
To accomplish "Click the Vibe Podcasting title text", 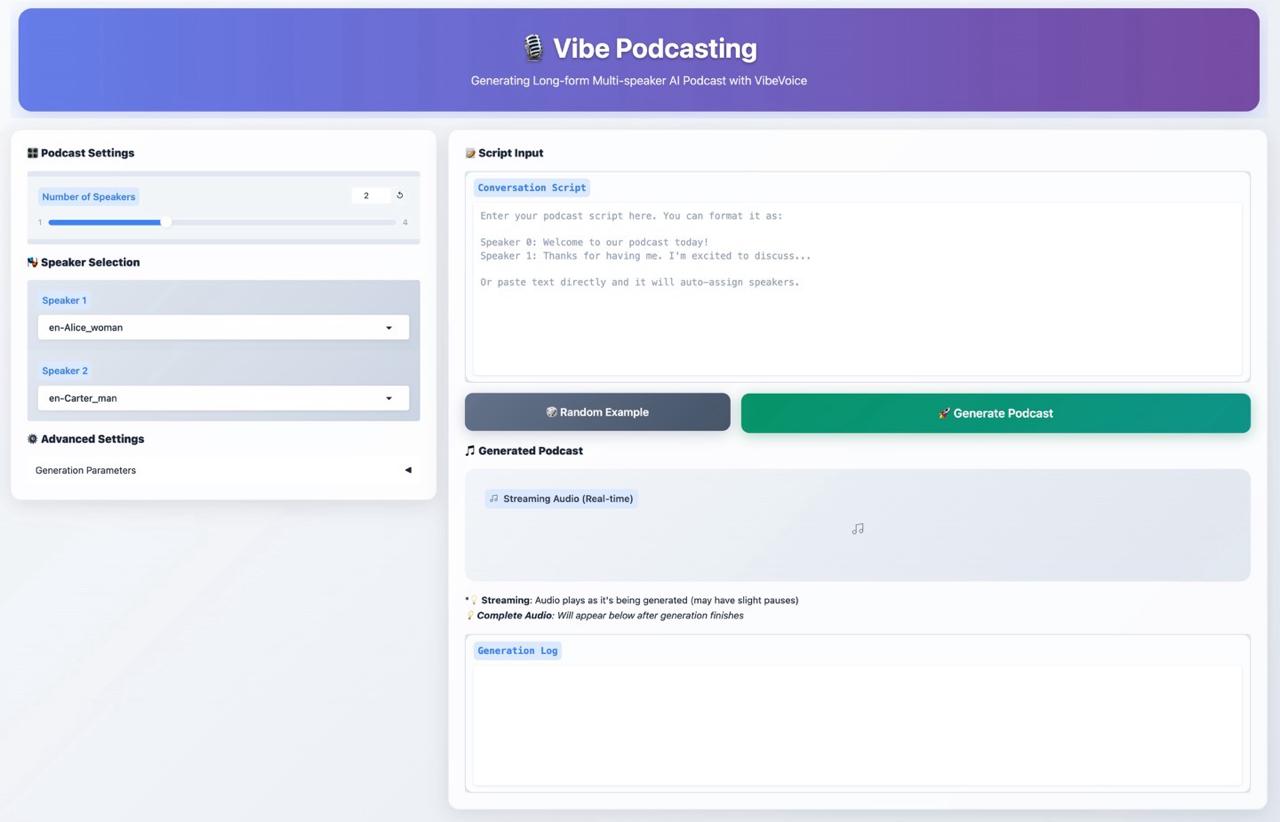I will (655, 48).
